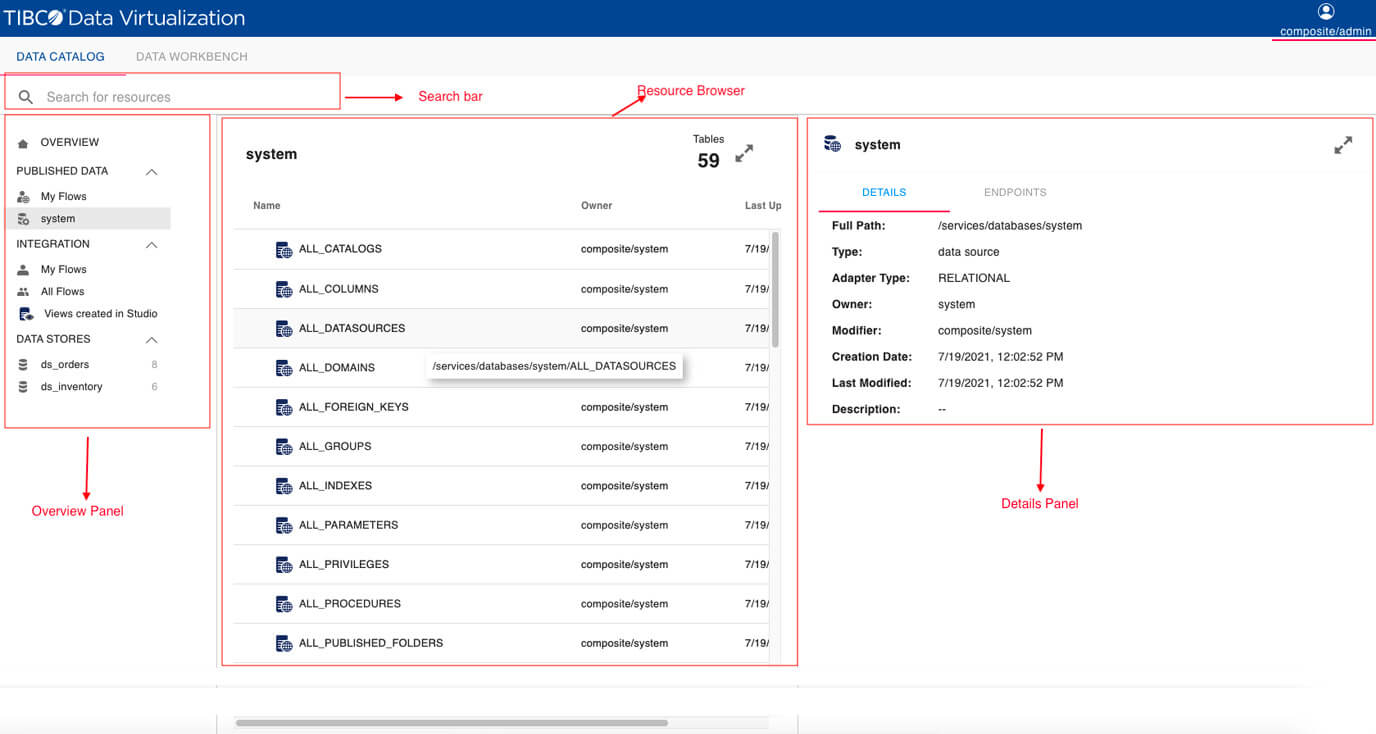The width and height of the screenshot is (1376, 734).
Task: Open the Details tab
Action: (x=884, y=192)
